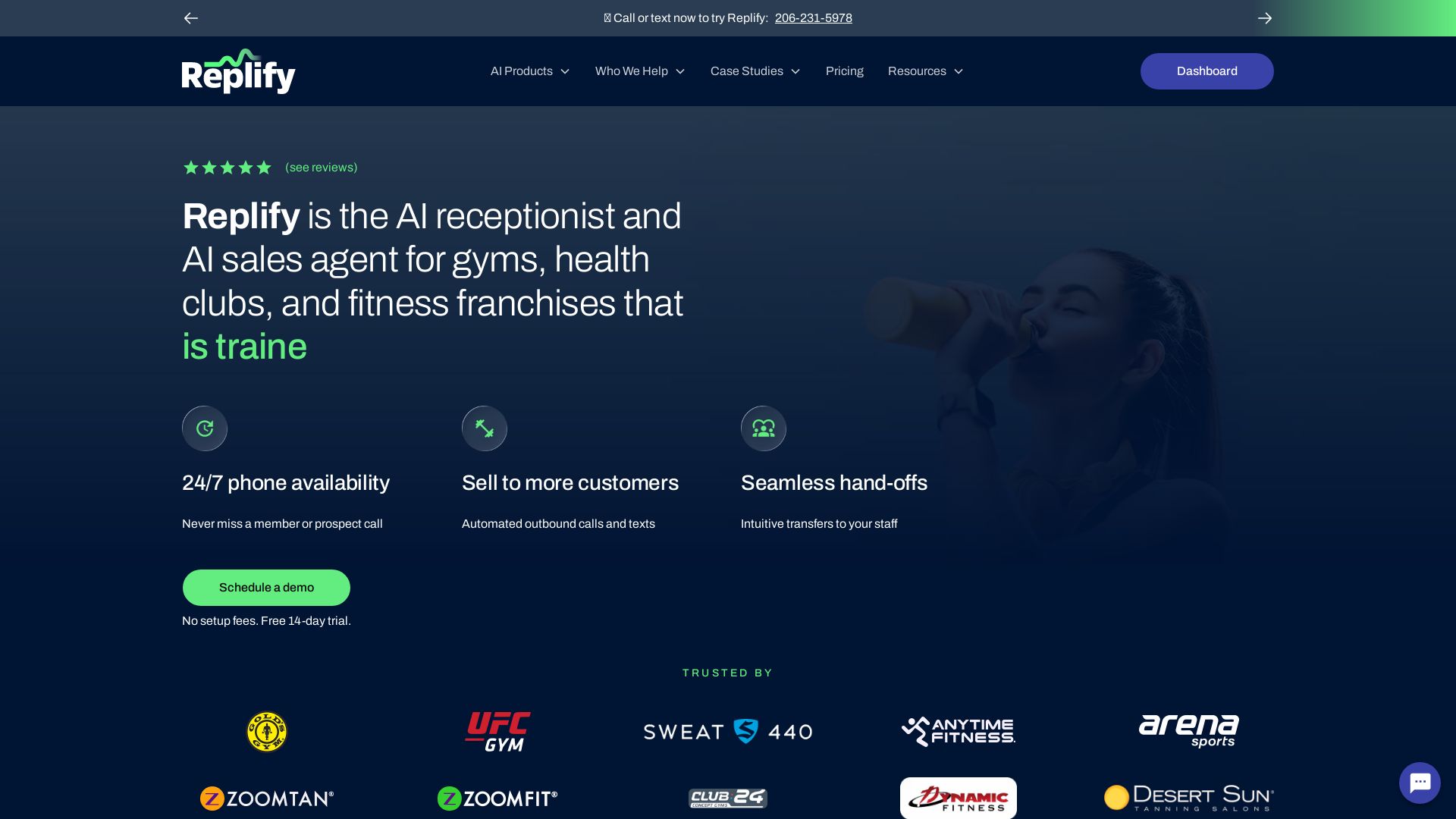The height and width of the screenshot is (819, 1456).
Task: Click the five-star rating
Action: coord(227,168)
